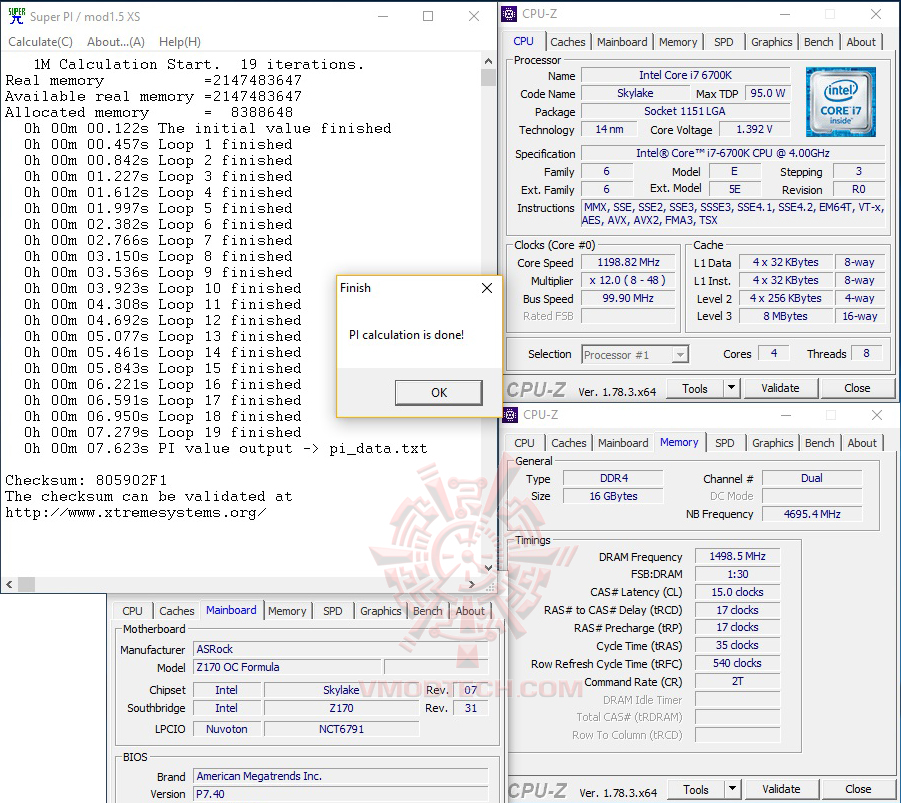Expand Tools dropdown arrow in Memory CPU-Z window
901x803 pixels.
click(x=733, y=790)
